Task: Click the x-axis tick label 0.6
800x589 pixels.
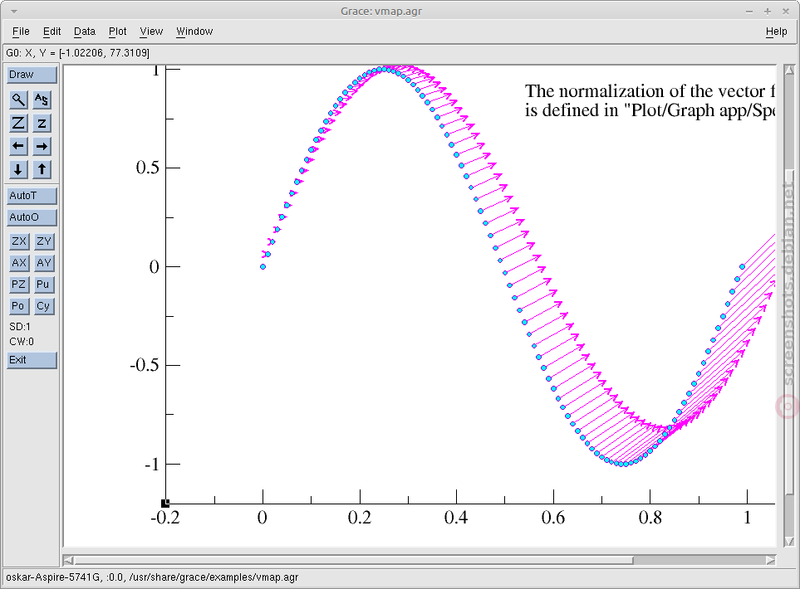Action: [x=553, y=518]
